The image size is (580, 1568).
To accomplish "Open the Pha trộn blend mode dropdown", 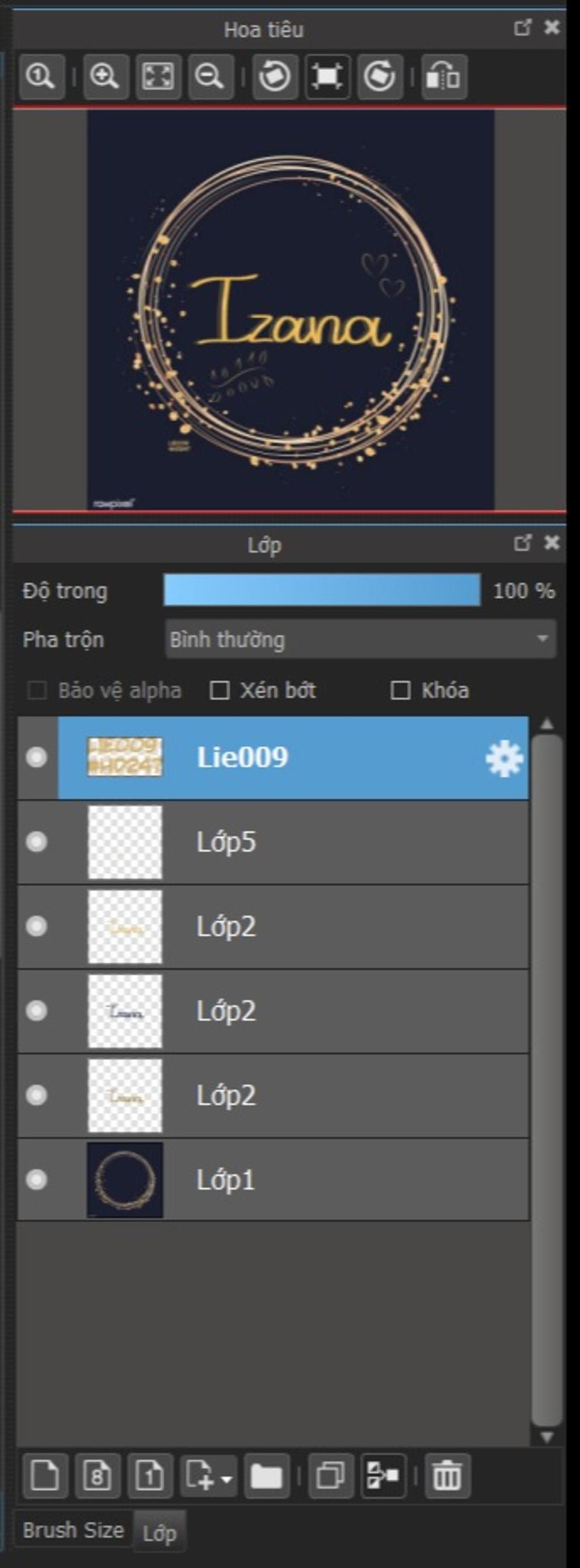I will [x=360, y=639].
